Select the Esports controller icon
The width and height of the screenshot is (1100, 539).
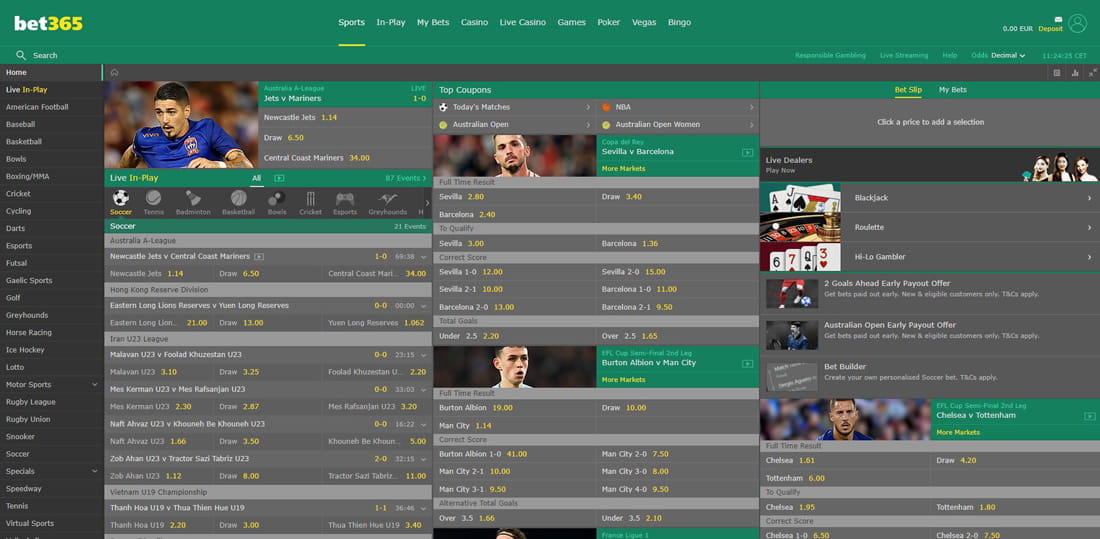(x=344, y=199)
